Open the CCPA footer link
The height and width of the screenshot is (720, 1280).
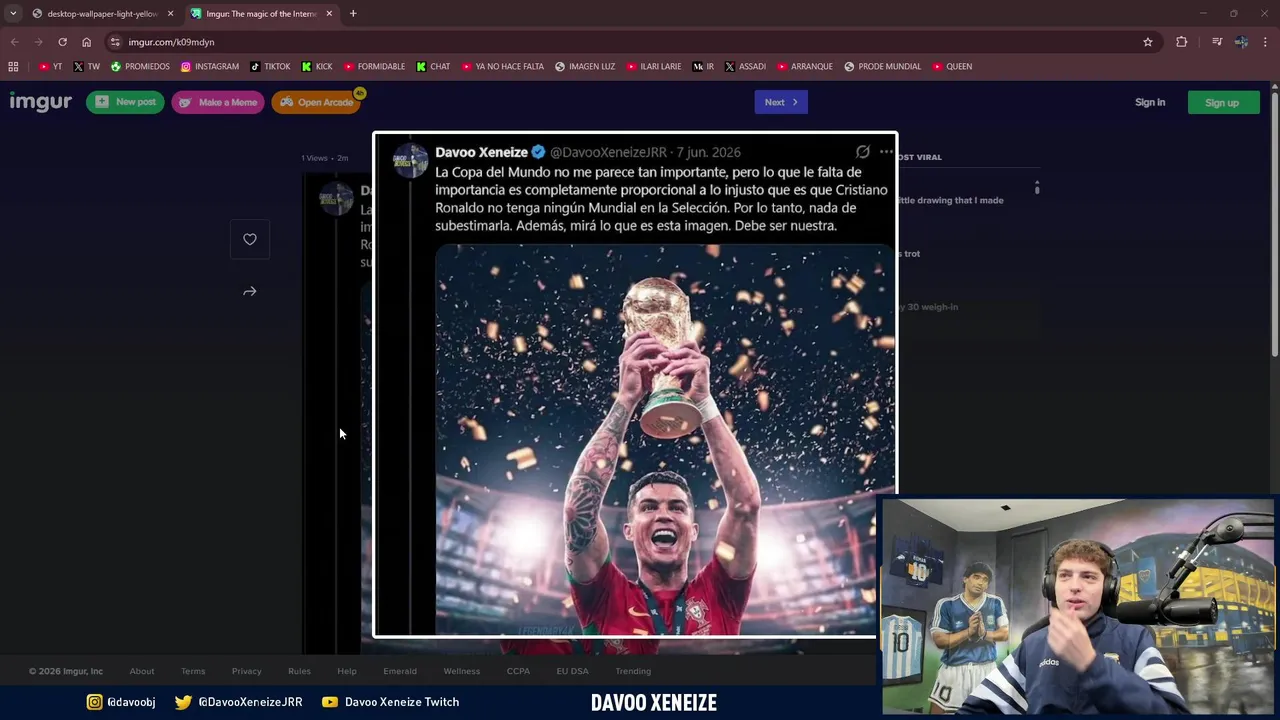[518, 671]
